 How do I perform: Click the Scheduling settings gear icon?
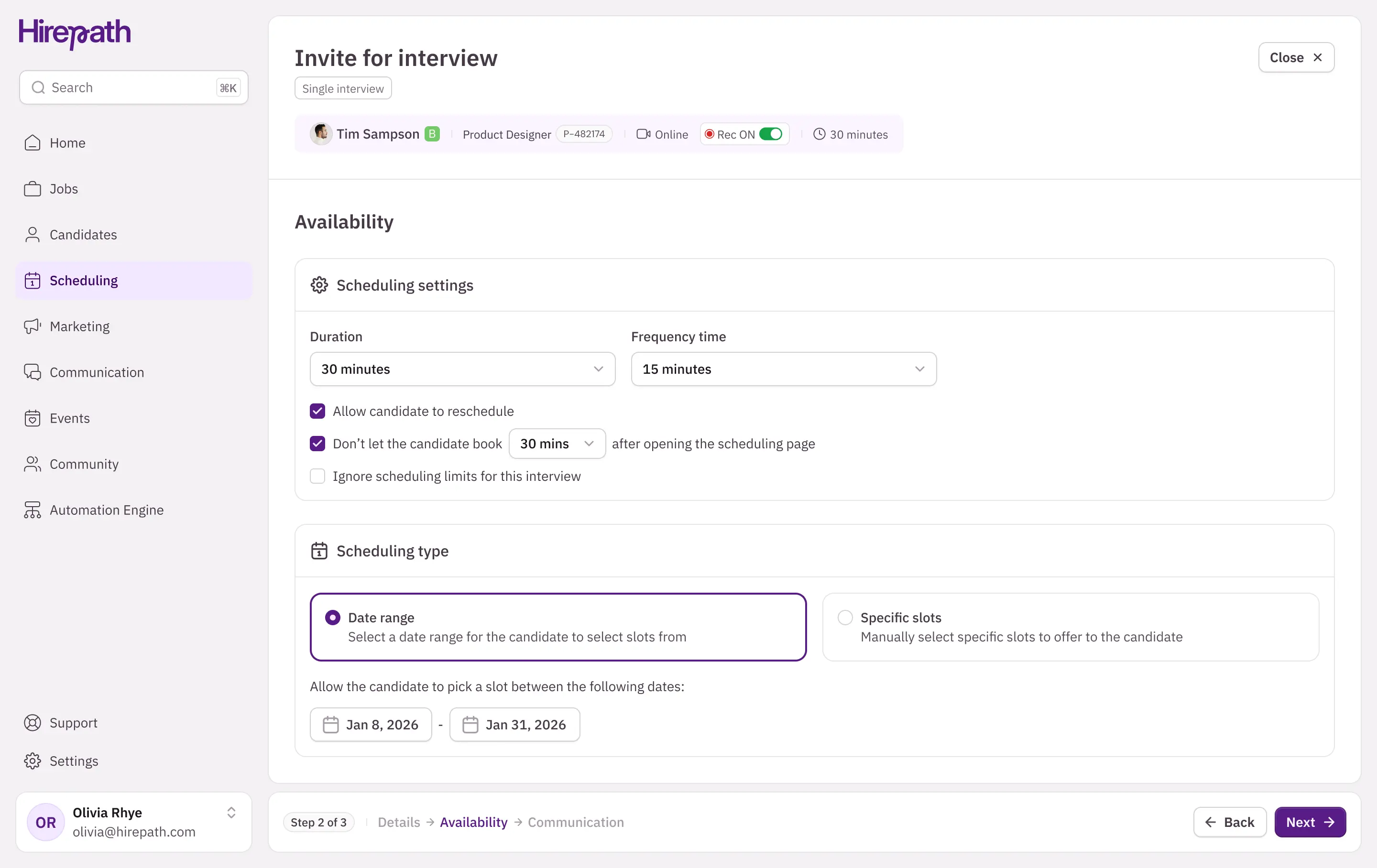(x=319, y=285)
